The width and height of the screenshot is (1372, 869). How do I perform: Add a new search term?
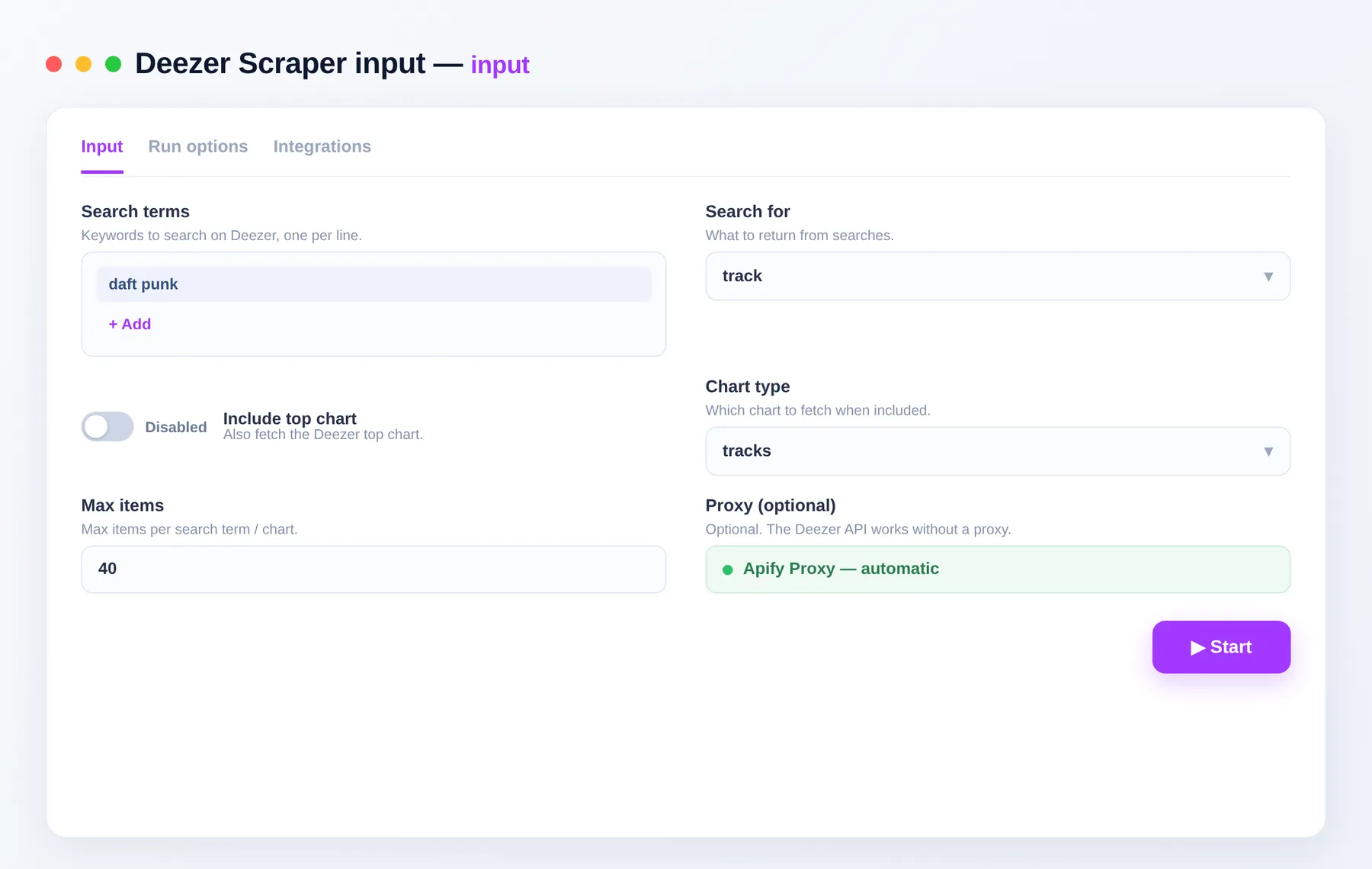(130, 324)
